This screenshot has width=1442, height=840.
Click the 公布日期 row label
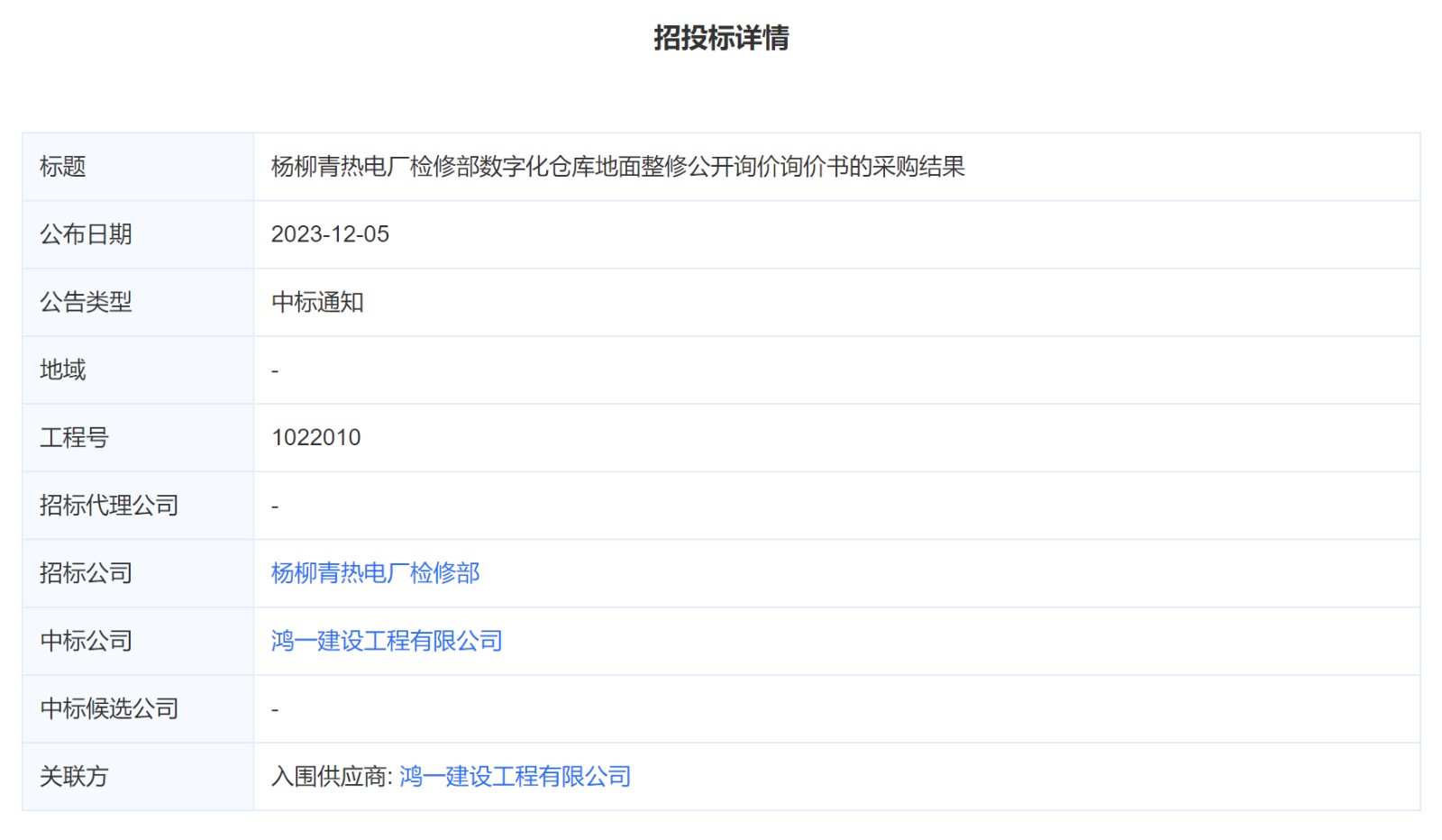(x=86, y=234)
